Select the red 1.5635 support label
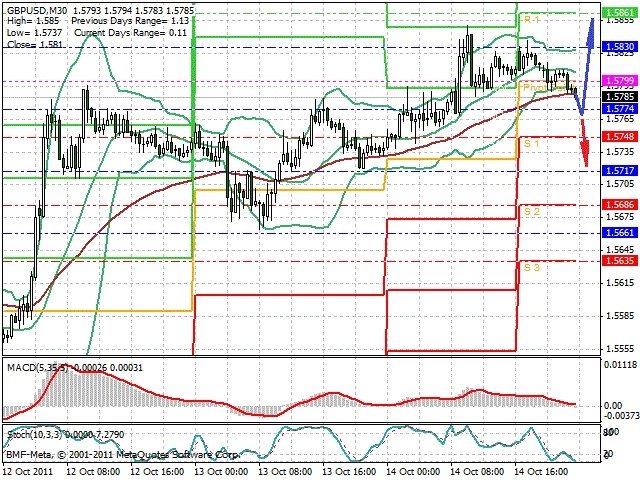The image size is (640, 480). tap(620, 260)
